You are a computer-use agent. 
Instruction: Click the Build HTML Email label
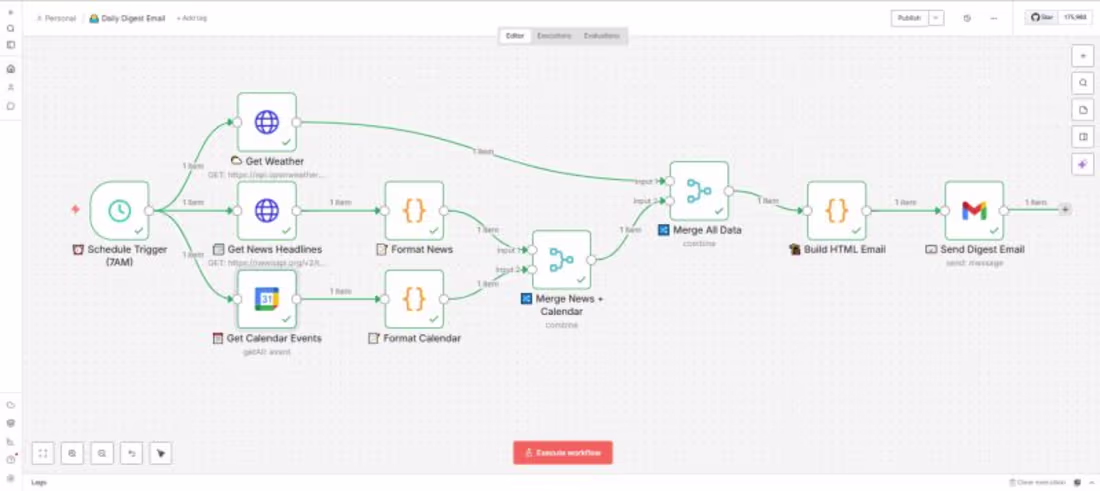[837, 250]
